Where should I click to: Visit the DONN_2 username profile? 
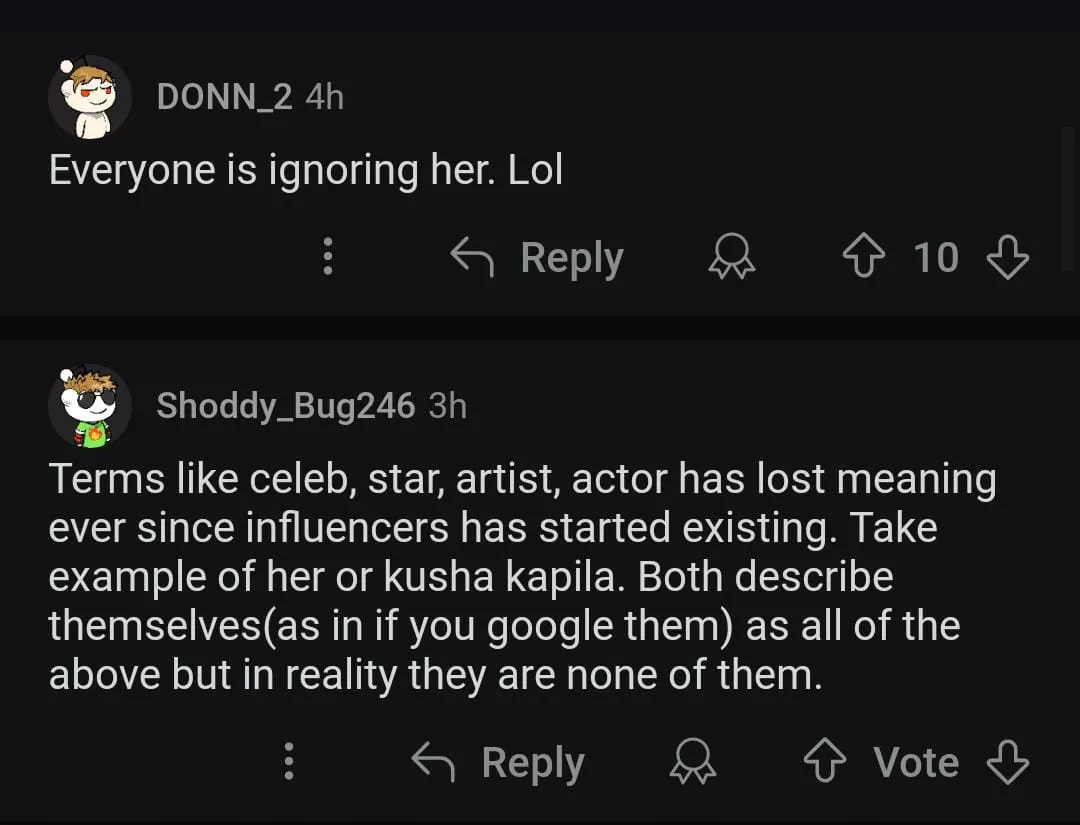224,97
